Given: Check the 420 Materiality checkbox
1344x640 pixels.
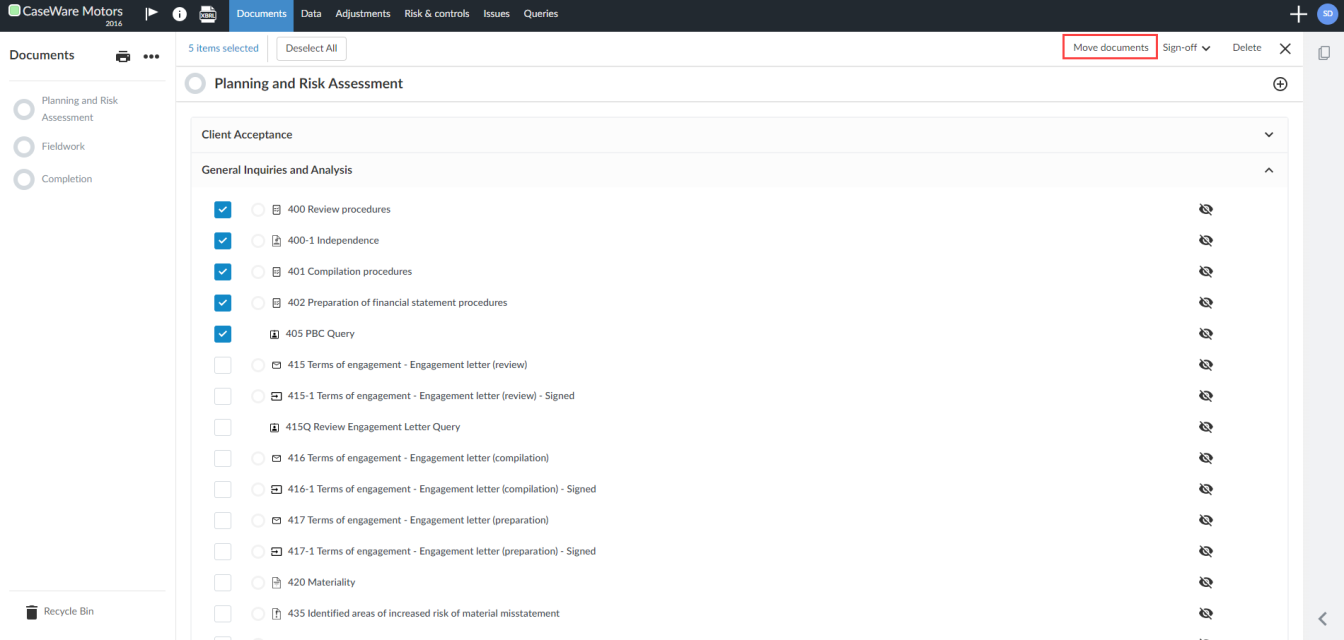Looking at the screenshot, I should pyautogui.click(x=222, y=581).
